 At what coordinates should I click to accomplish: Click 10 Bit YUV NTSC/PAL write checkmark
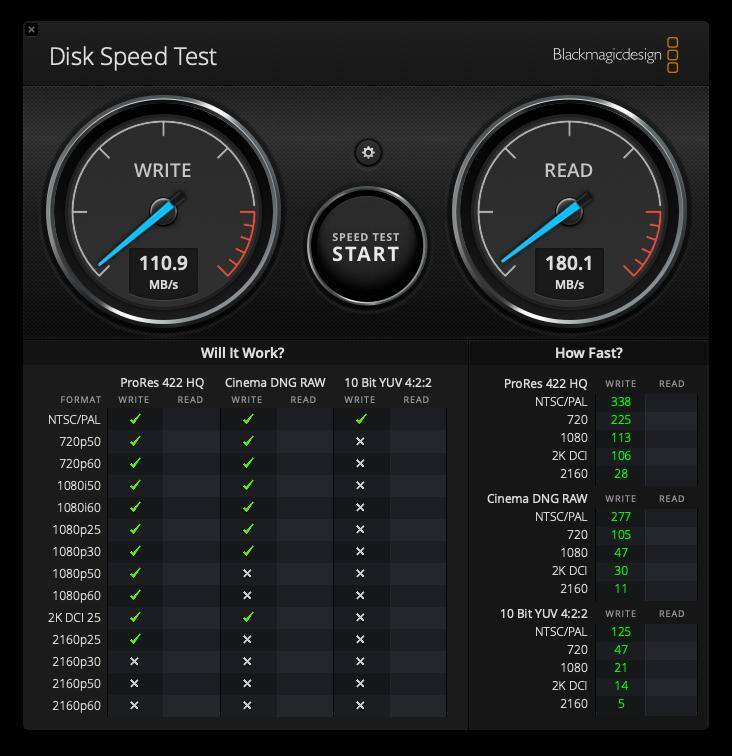click(361, 420)
